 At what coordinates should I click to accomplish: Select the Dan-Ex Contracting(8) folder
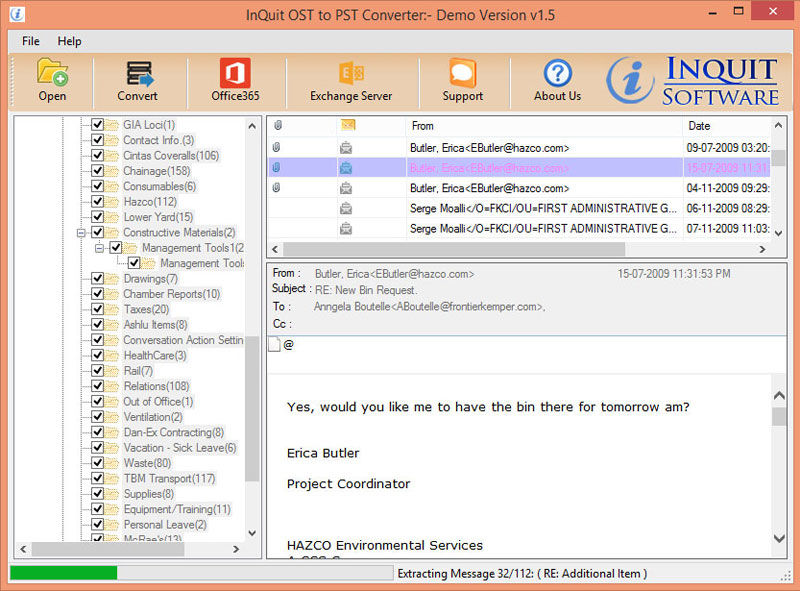click(173, 432)
